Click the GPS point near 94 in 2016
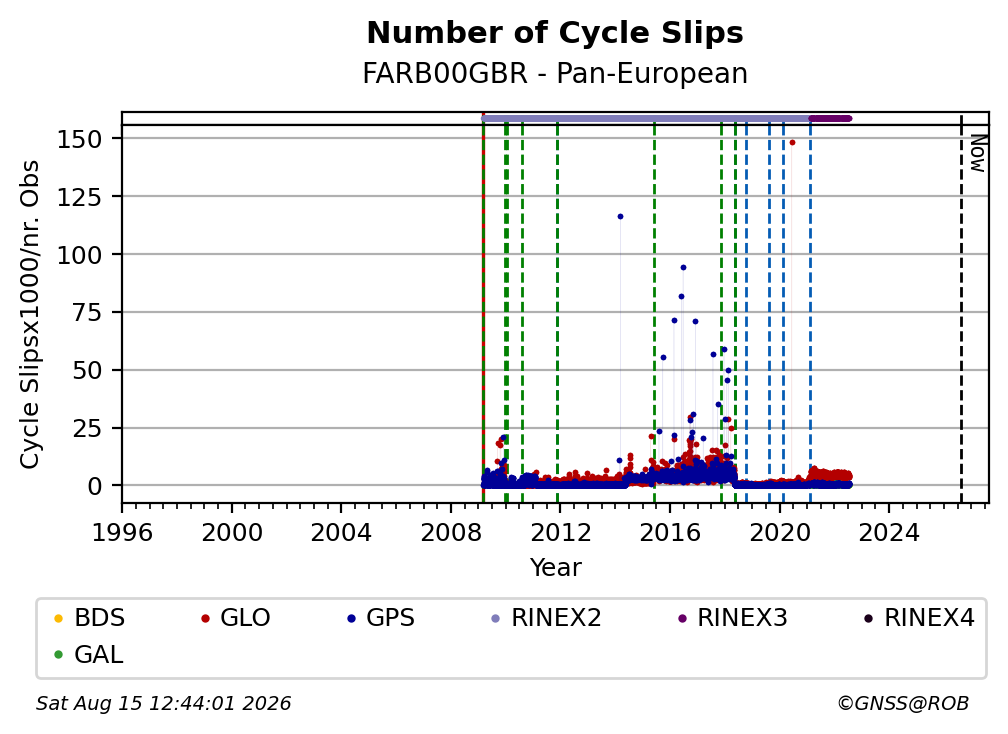This screenshot has height=734, width=1008. point(683,267)
